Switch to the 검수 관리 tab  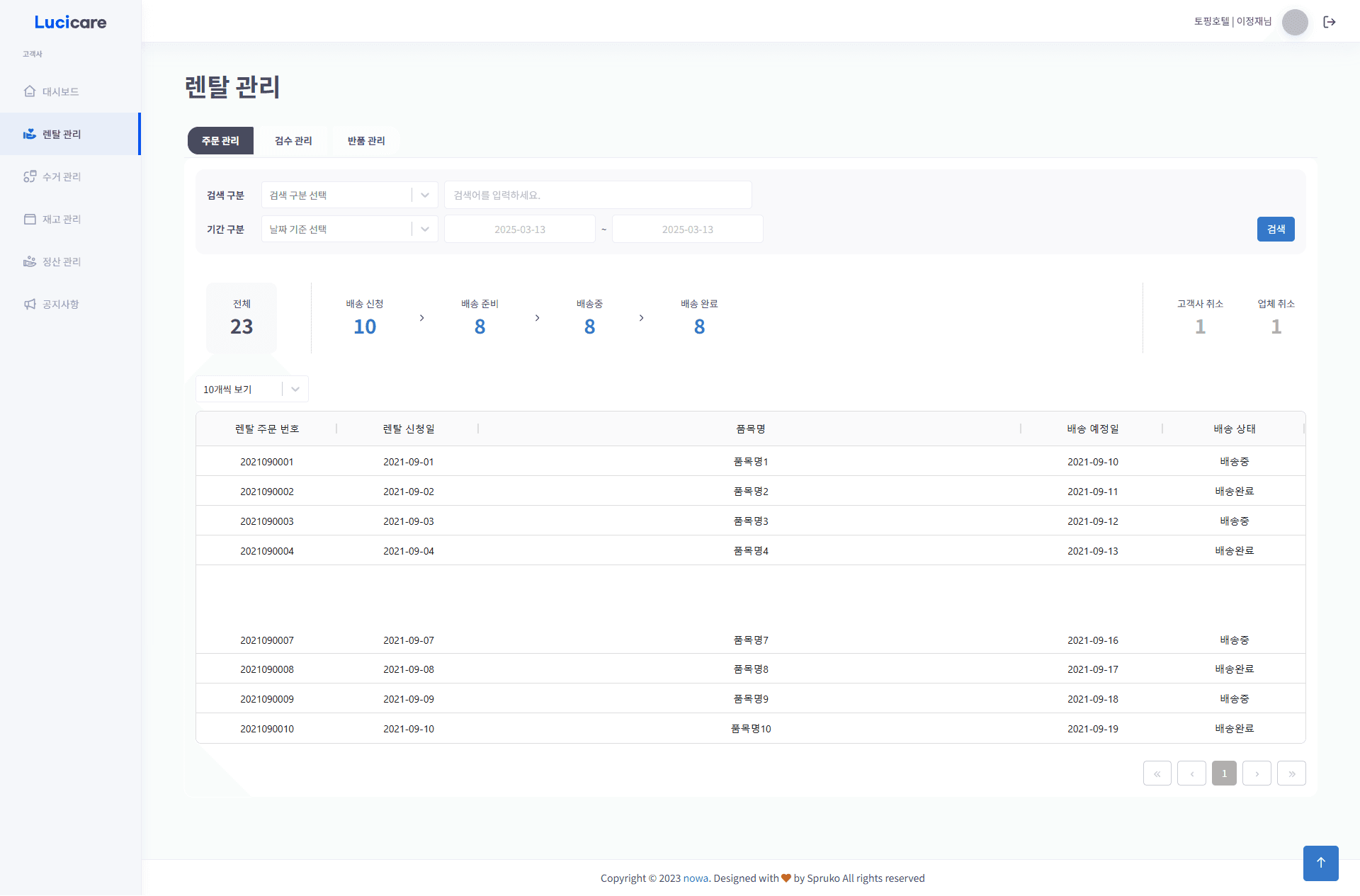pos(293,141)
